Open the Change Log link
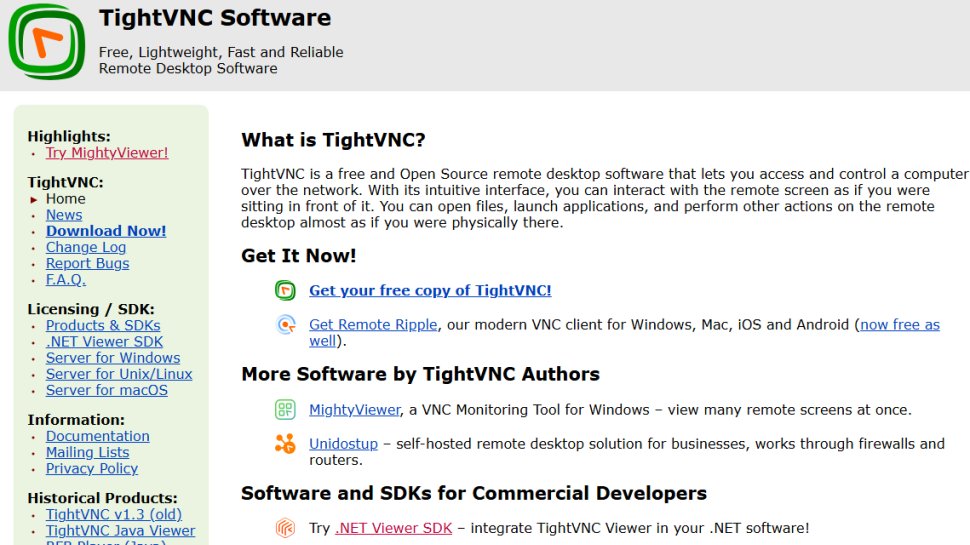Image resolution: width=970 pixels, height=545 pixels. click(x=86, y=247)
